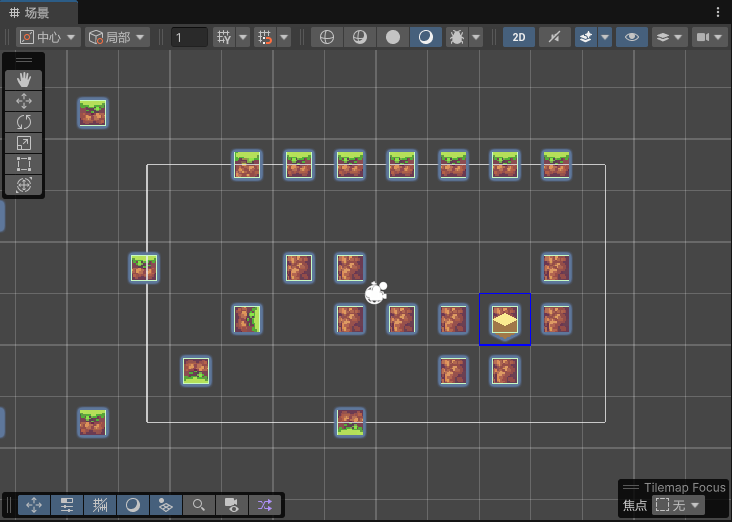This screenshot has width=732, height=522.
Task: Click the bottom bar sphere draw-mode button
Action: [x=133, y=505]
